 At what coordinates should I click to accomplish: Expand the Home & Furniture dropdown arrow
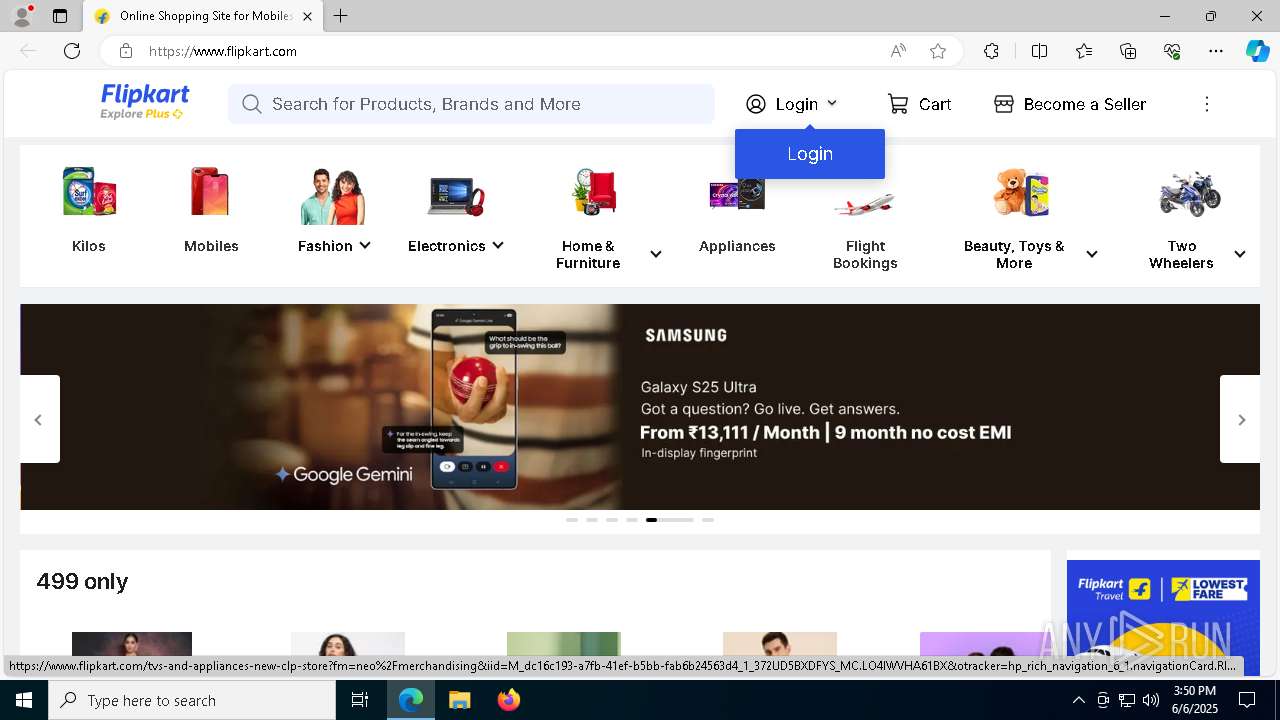pos(656,254)
